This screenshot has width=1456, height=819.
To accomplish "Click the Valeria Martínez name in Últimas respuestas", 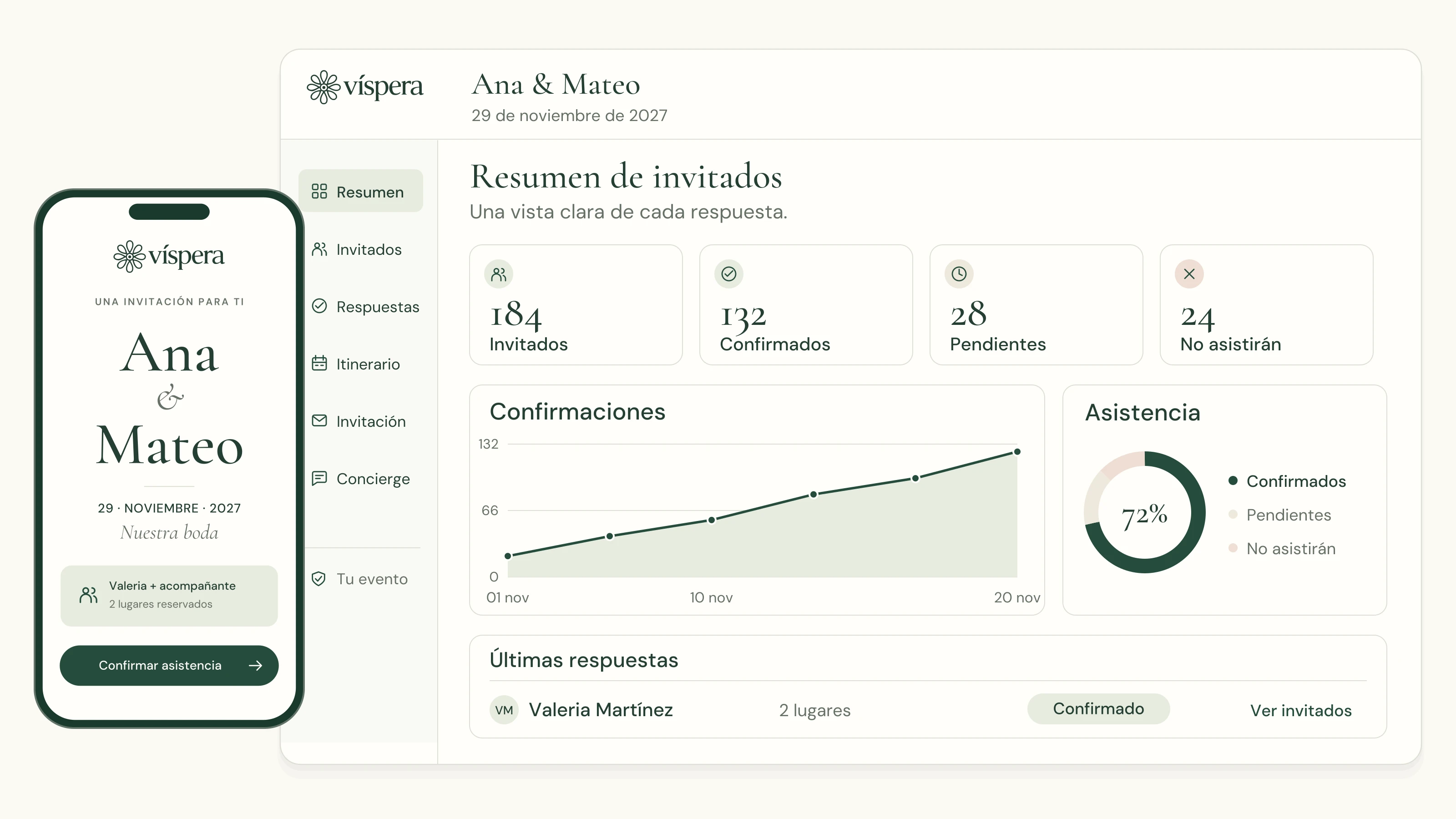I will [x=601, y=710].
